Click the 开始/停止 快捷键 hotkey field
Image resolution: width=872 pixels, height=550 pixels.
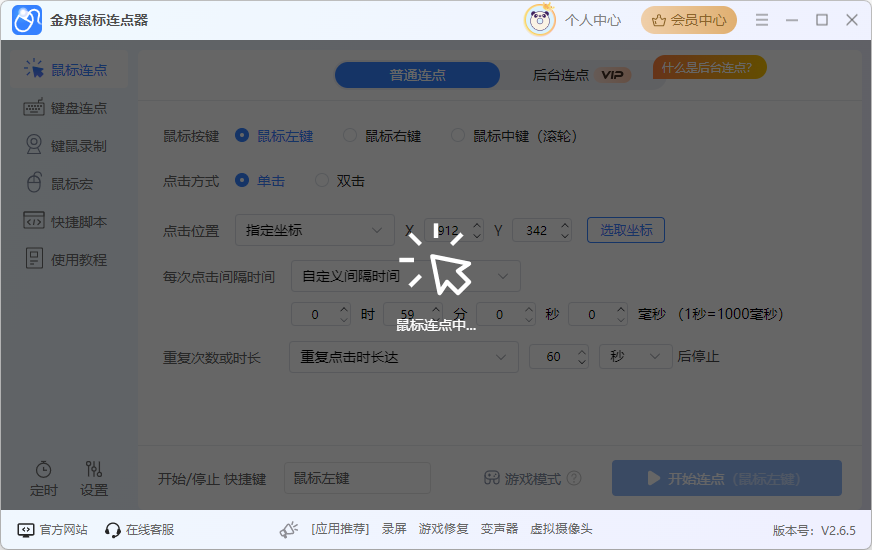click(357, 478)
